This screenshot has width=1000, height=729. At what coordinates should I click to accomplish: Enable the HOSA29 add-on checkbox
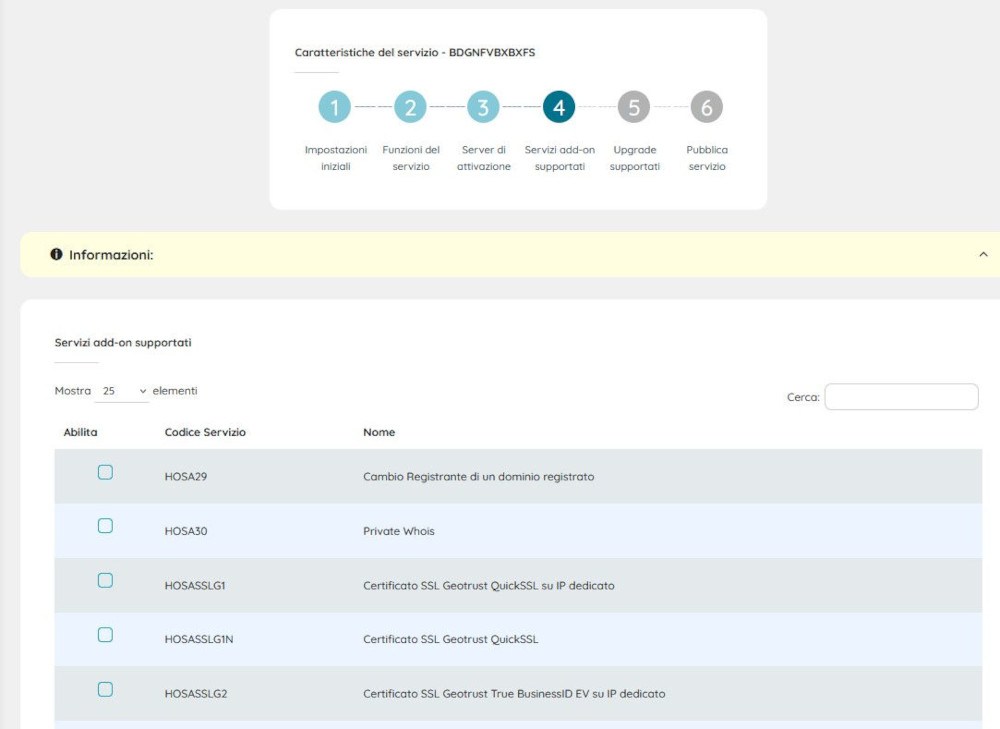point(105,473)
